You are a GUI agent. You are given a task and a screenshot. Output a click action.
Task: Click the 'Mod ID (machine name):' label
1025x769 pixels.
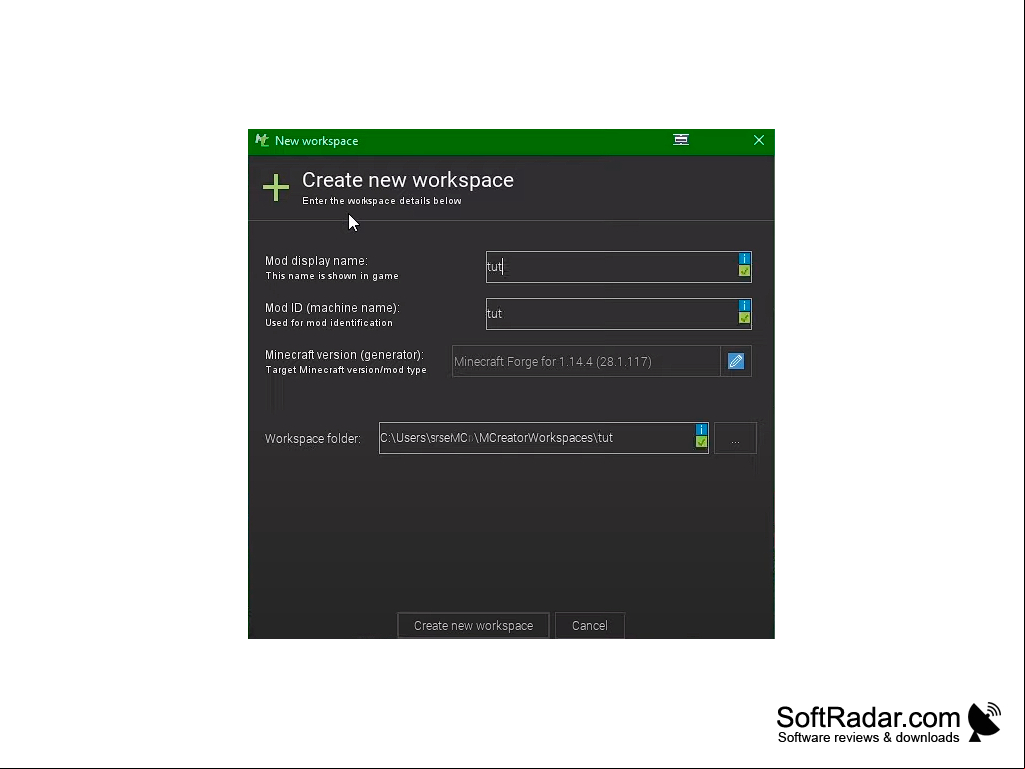point(332,308)
